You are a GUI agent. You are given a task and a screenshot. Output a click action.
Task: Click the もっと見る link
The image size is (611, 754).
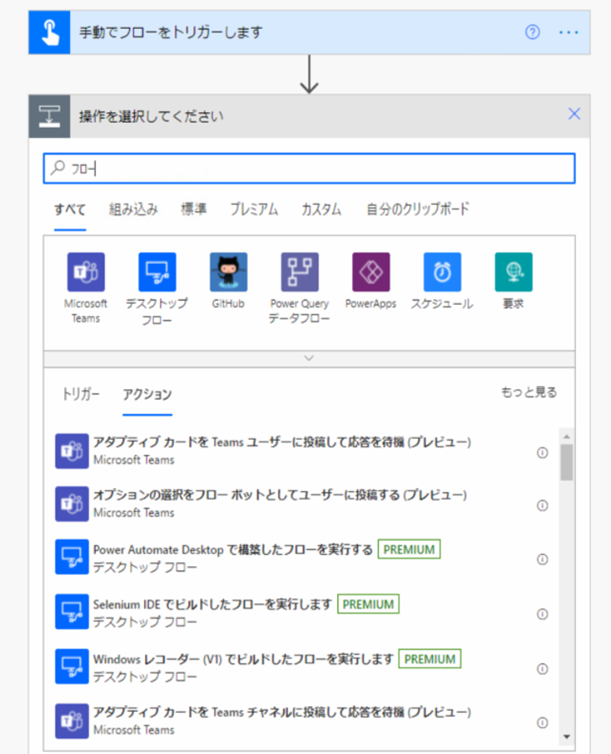pyautogui.click(x=529, y=392)
